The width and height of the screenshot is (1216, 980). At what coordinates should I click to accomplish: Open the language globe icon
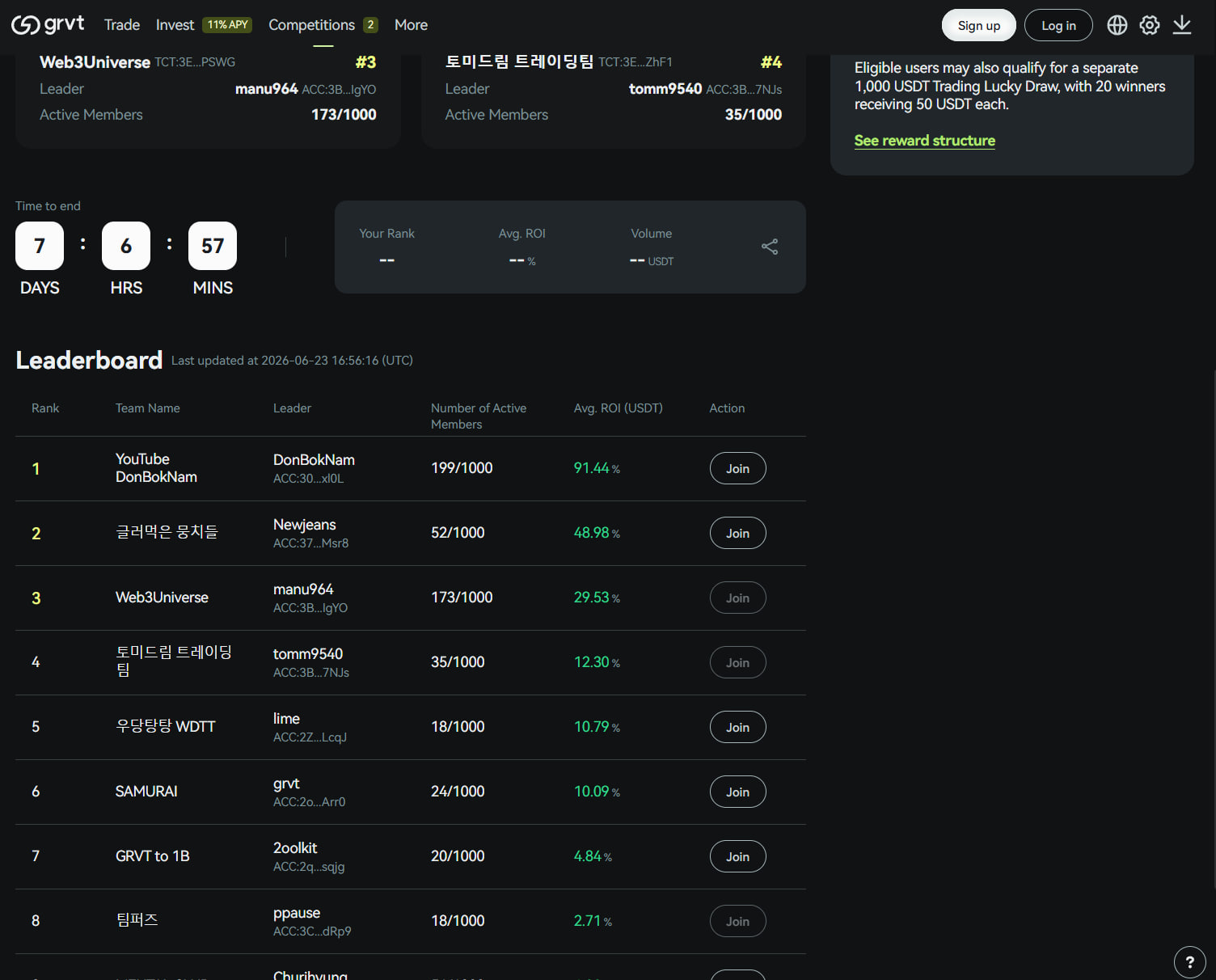tap(1117, 25)
